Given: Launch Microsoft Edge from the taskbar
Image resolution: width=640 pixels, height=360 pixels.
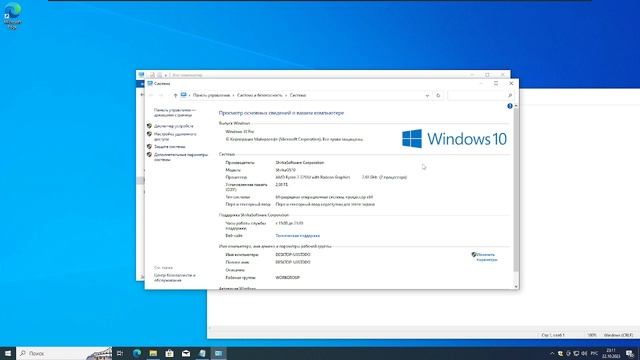Looking at the screenshot, I should pos(137,353).
